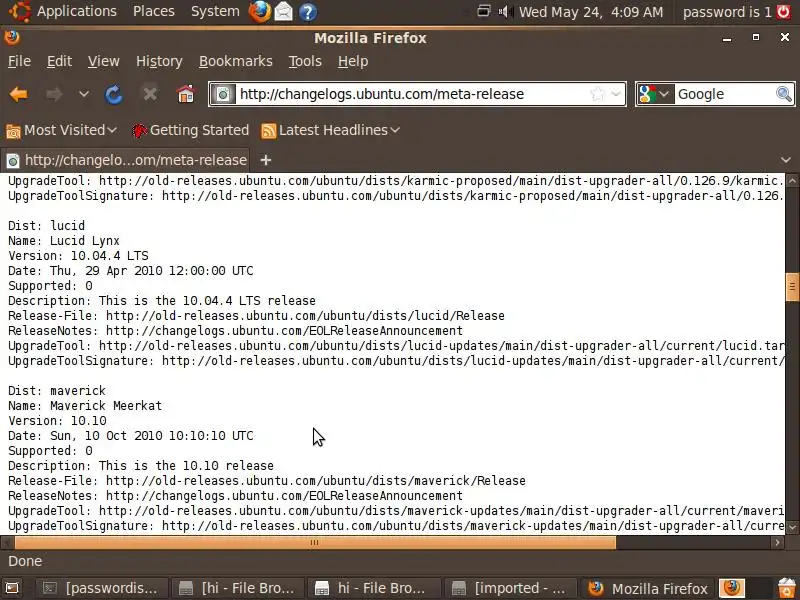The height and width of the screenshot is (600, 800).
Task: Click the site identity icon in URL bar
Action: point(223,94)
